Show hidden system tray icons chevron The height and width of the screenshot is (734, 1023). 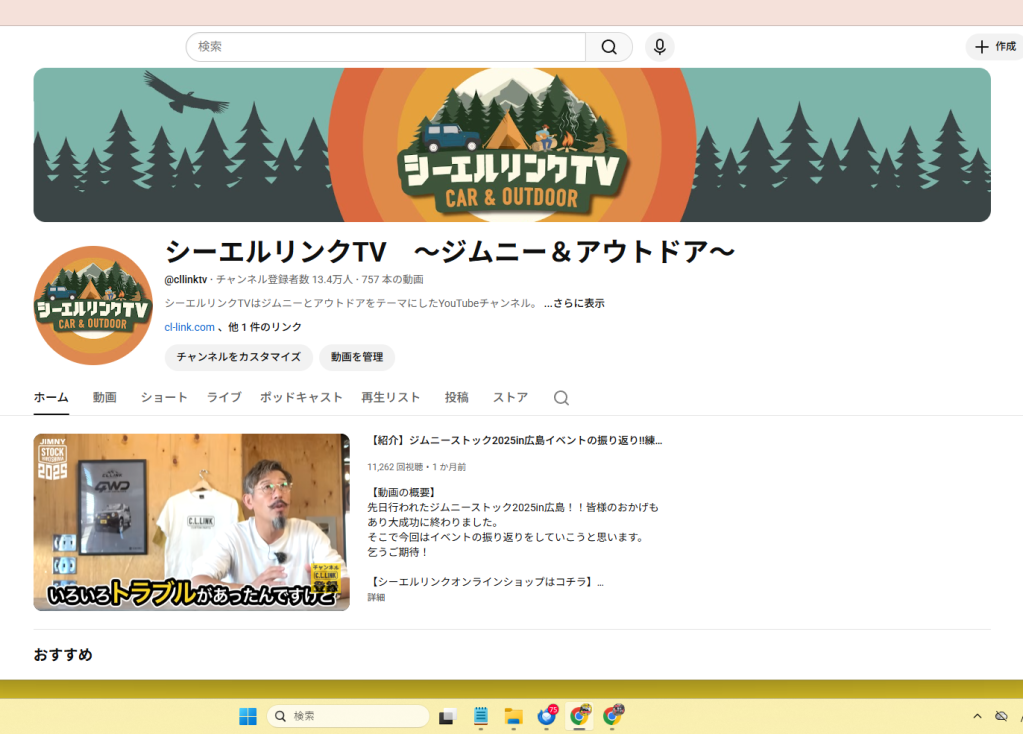click(x=977, y=716)
